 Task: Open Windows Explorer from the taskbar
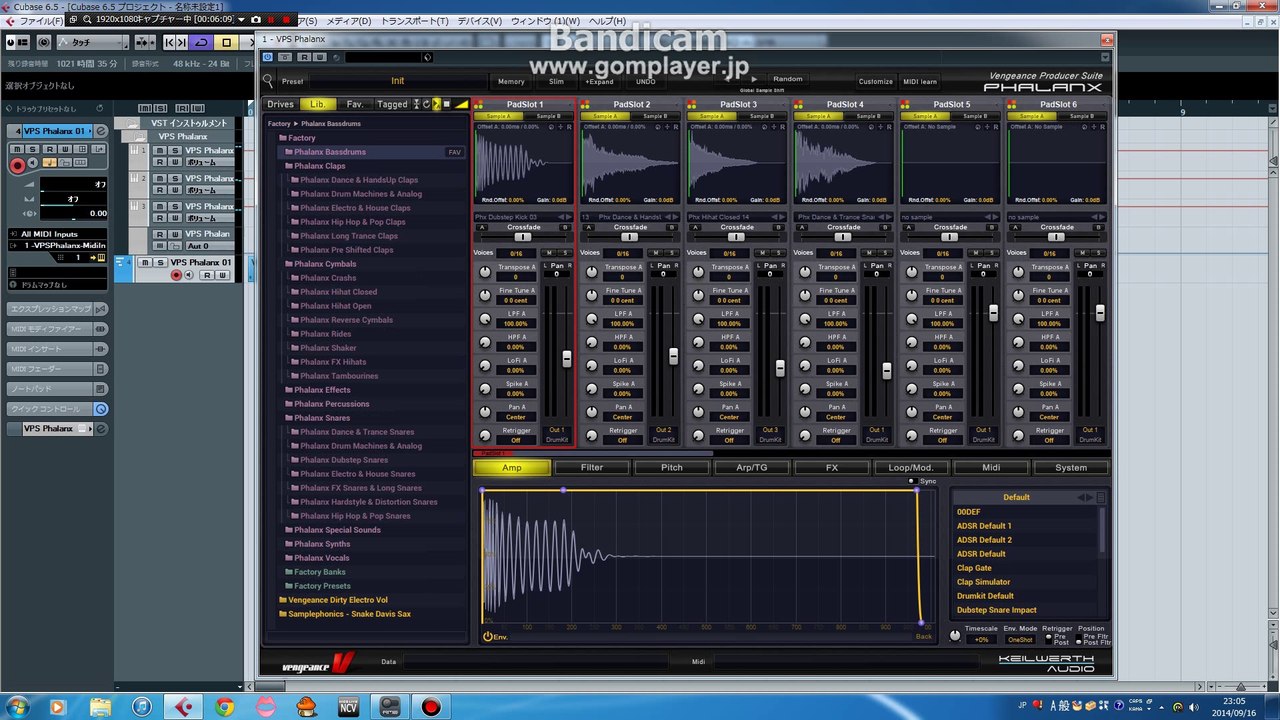coord(100,707)
